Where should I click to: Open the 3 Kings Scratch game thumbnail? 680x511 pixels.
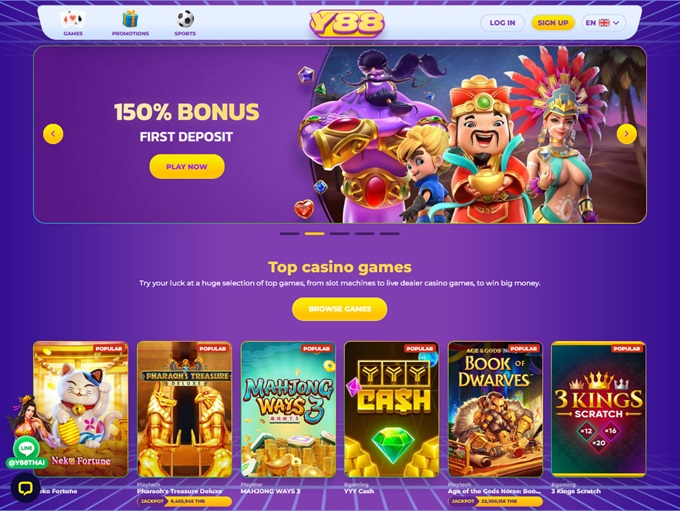[x=598, y=409]
